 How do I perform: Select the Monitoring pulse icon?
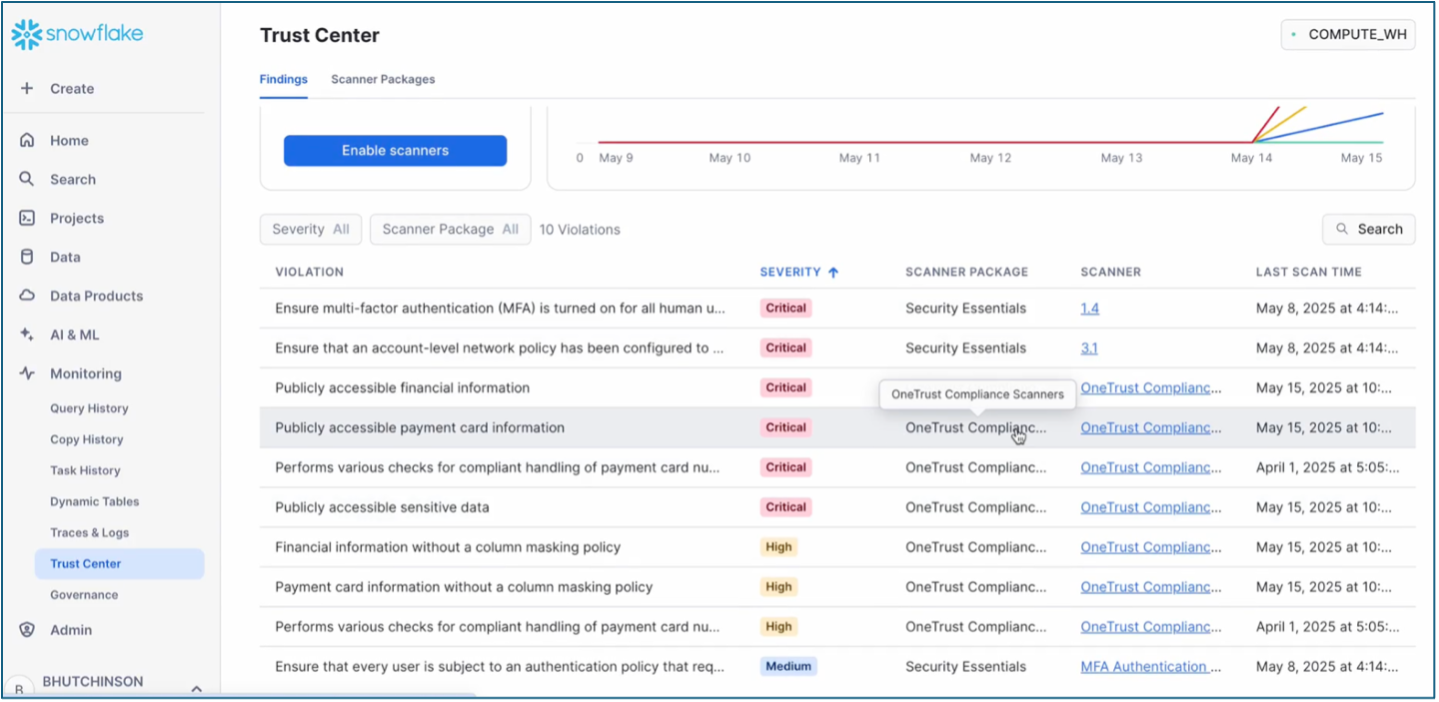(x=26, y=373)
